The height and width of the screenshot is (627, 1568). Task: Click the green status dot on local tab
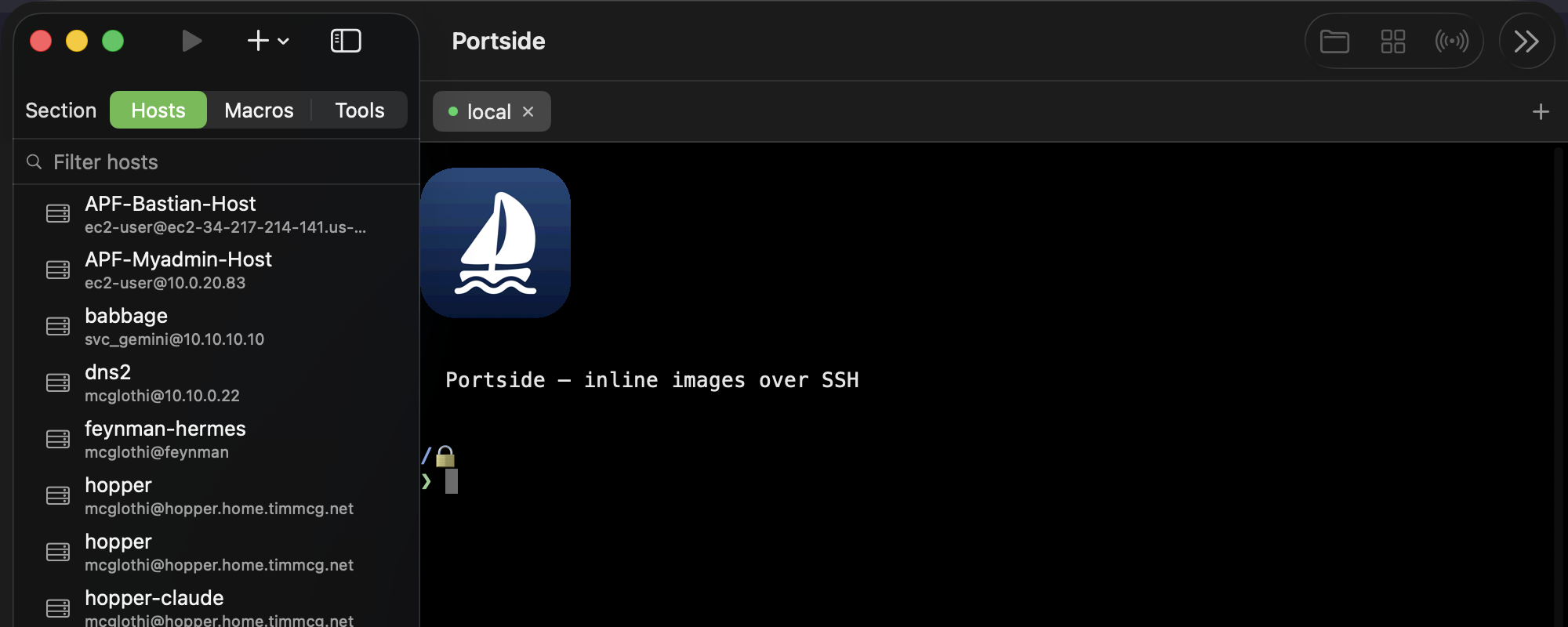(x=453, y=111)
